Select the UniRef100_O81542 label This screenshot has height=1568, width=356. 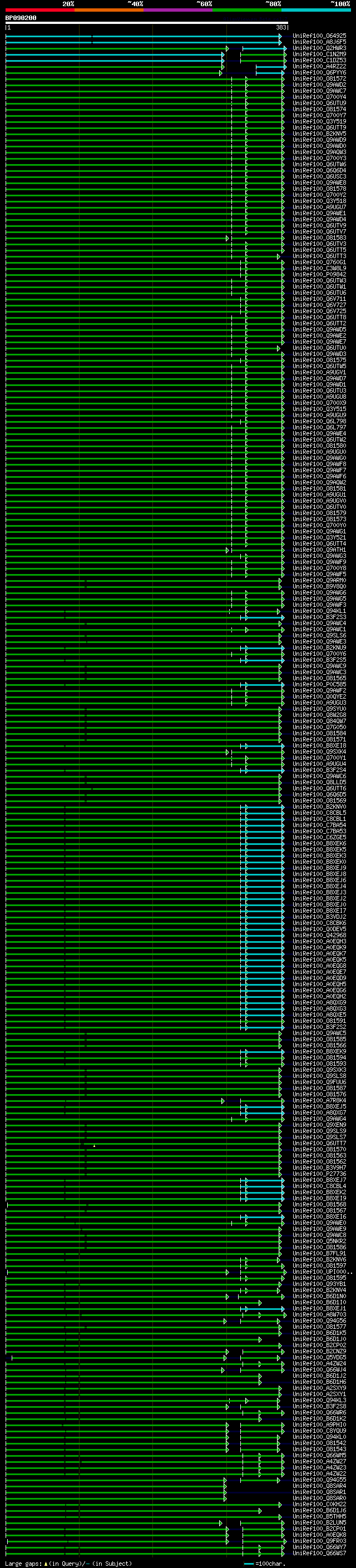pos(319,1443)
